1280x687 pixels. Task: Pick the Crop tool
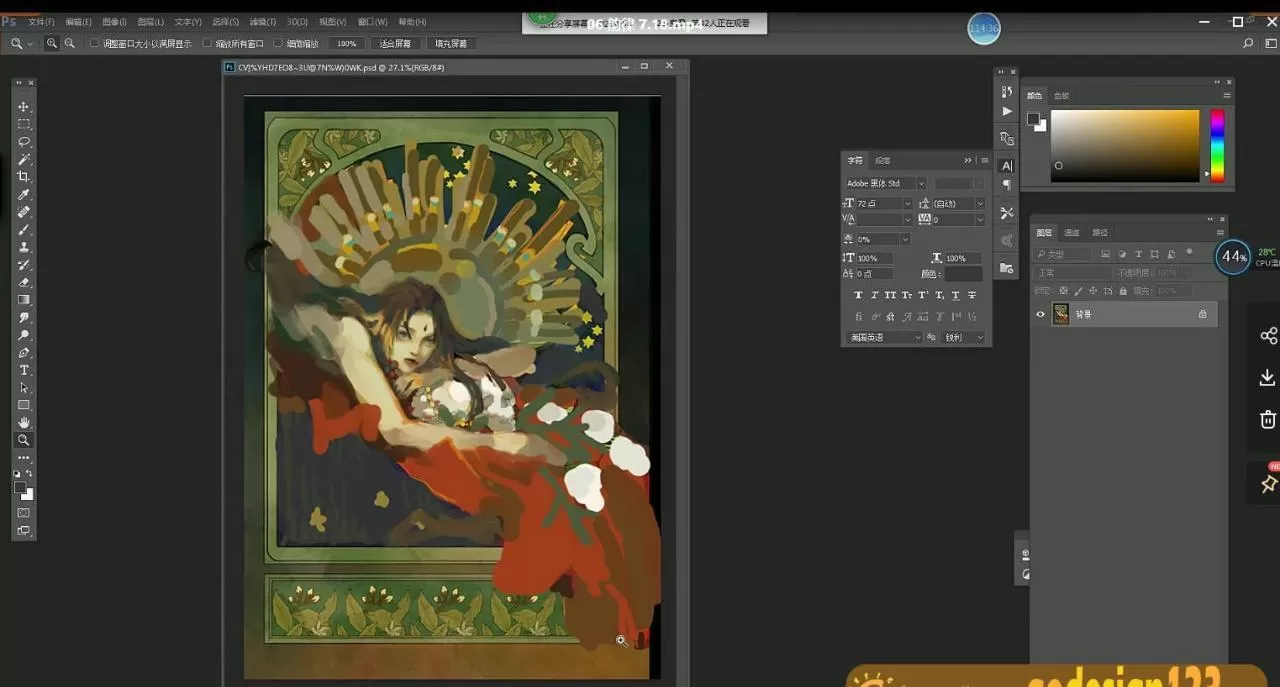tap(24, 177)
